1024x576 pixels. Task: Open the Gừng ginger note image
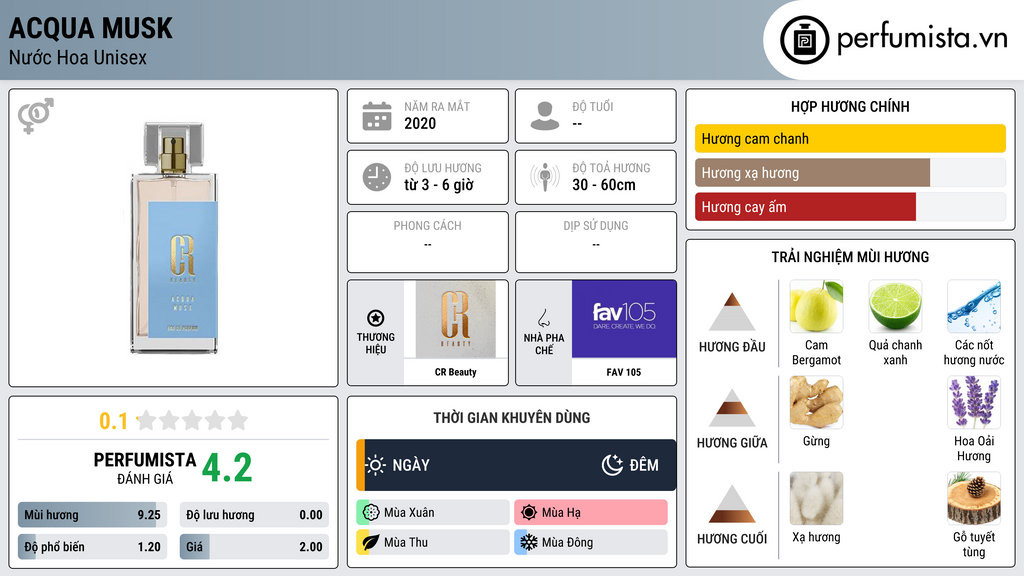click(x=816, y=402)
